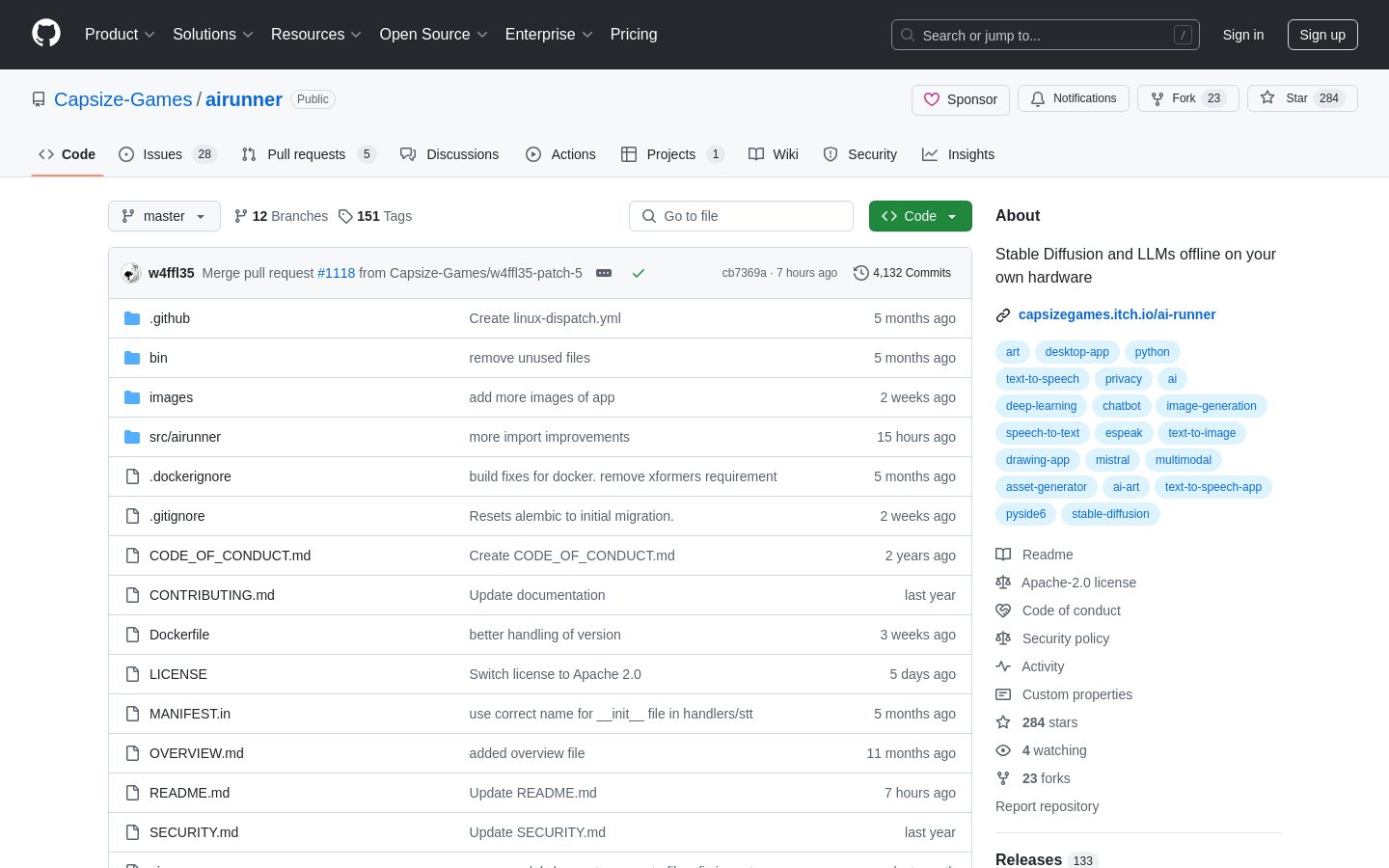1389x868 pixels.
Task: Open the green Code dropdown button
Action: (x=920, y=216)
